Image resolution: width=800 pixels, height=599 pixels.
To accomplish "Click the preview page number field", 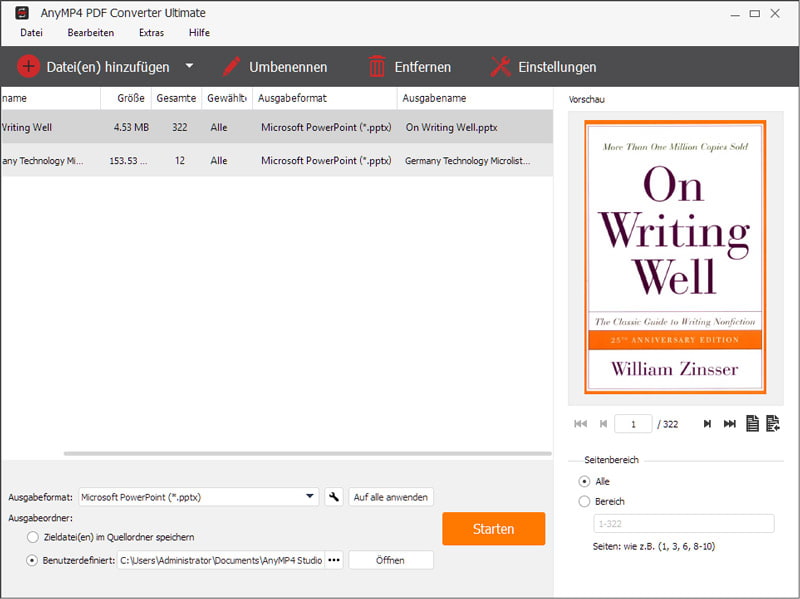I will [x=633, y=423].
